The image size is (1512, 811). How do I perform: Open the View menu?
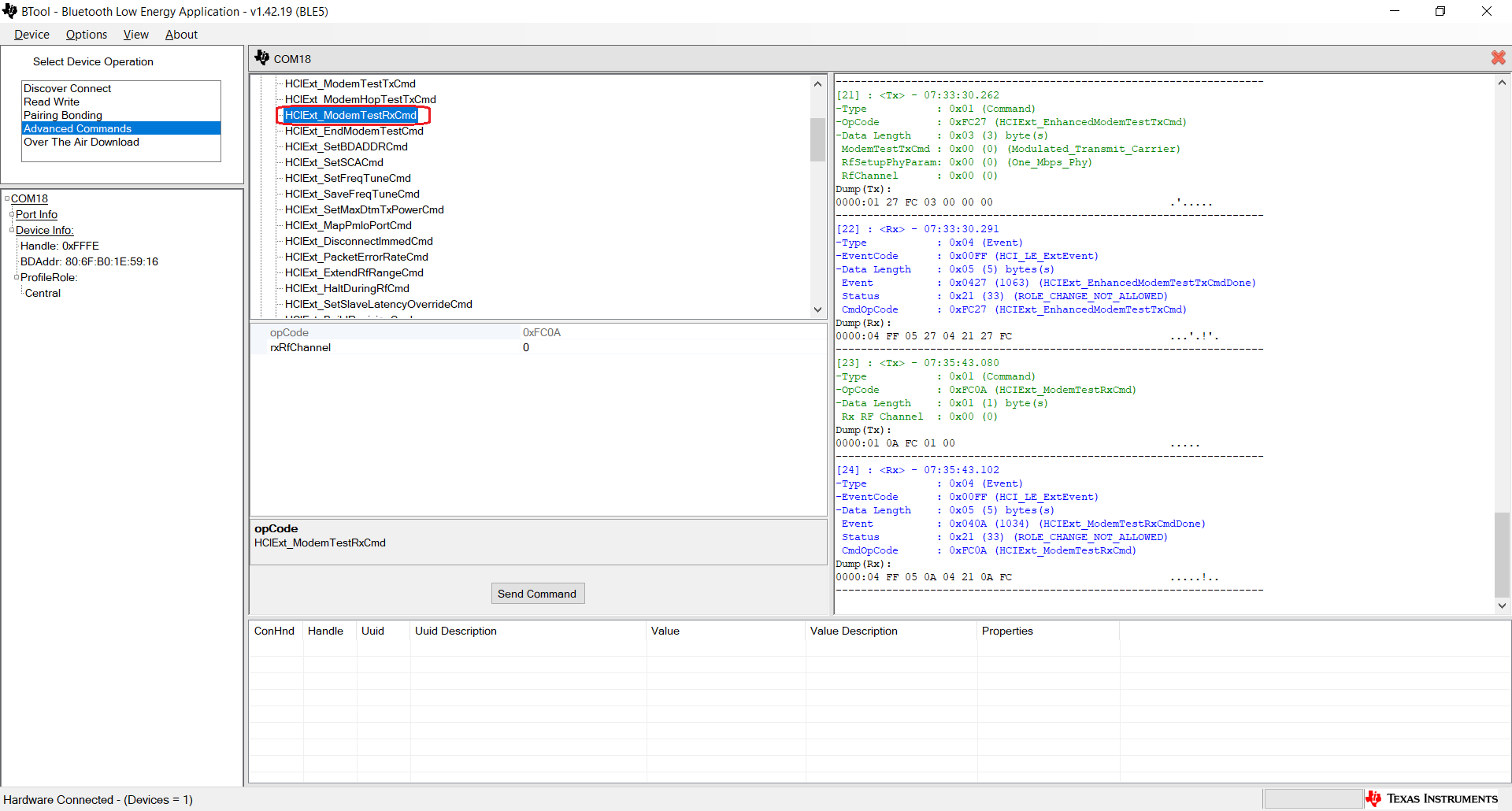tap(135, 35)
